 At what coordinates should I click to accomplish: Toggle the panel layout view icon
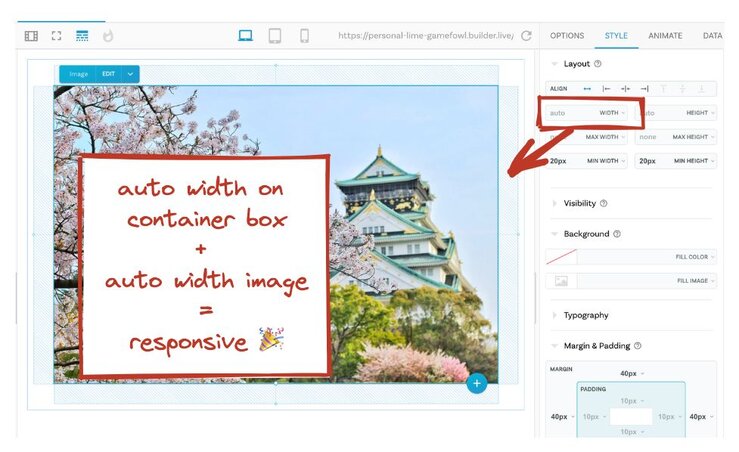point(31,36)
